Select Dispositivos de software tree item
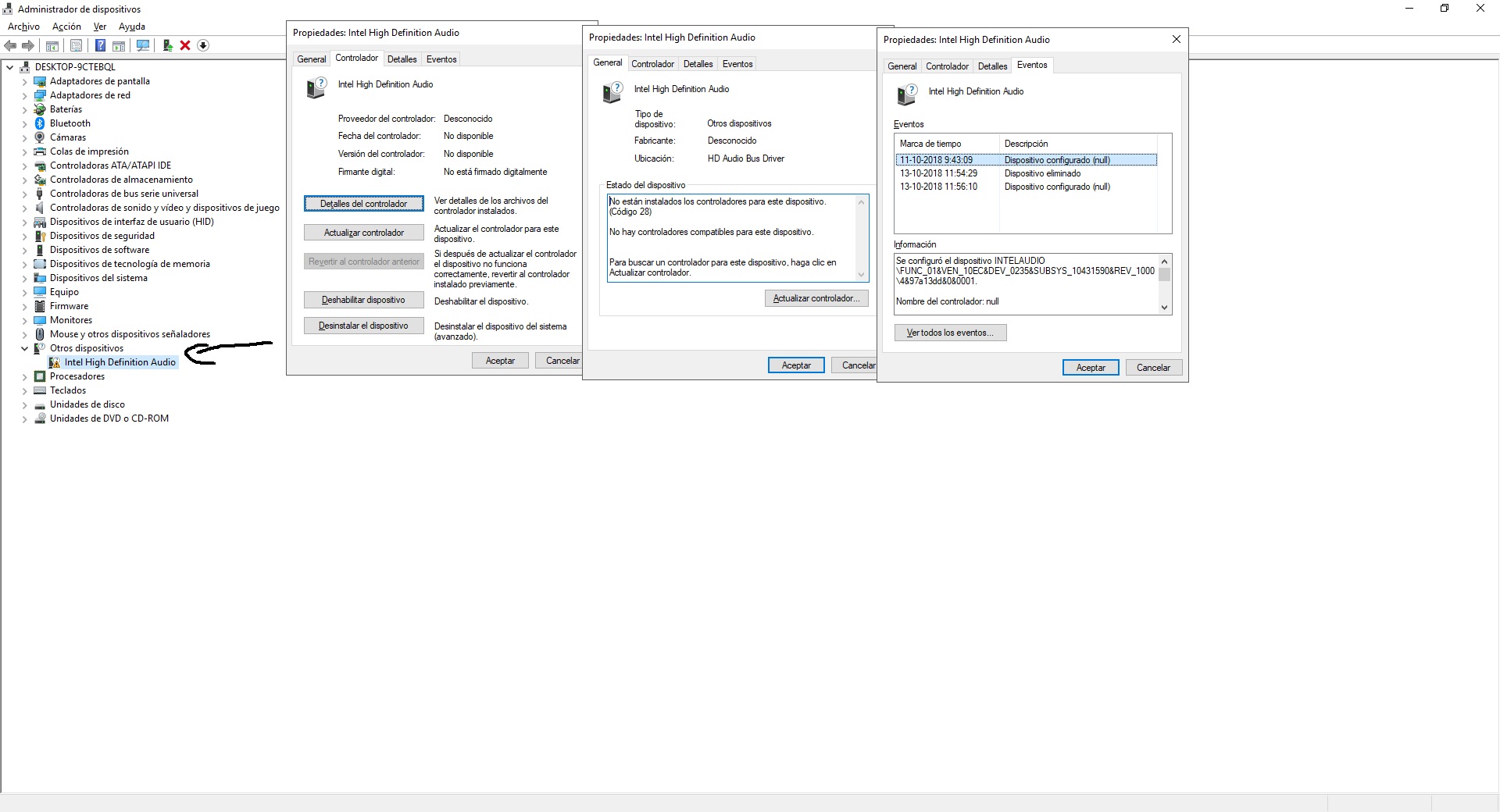The height and width of the screenshot is (812, 1500). [99, 250]
